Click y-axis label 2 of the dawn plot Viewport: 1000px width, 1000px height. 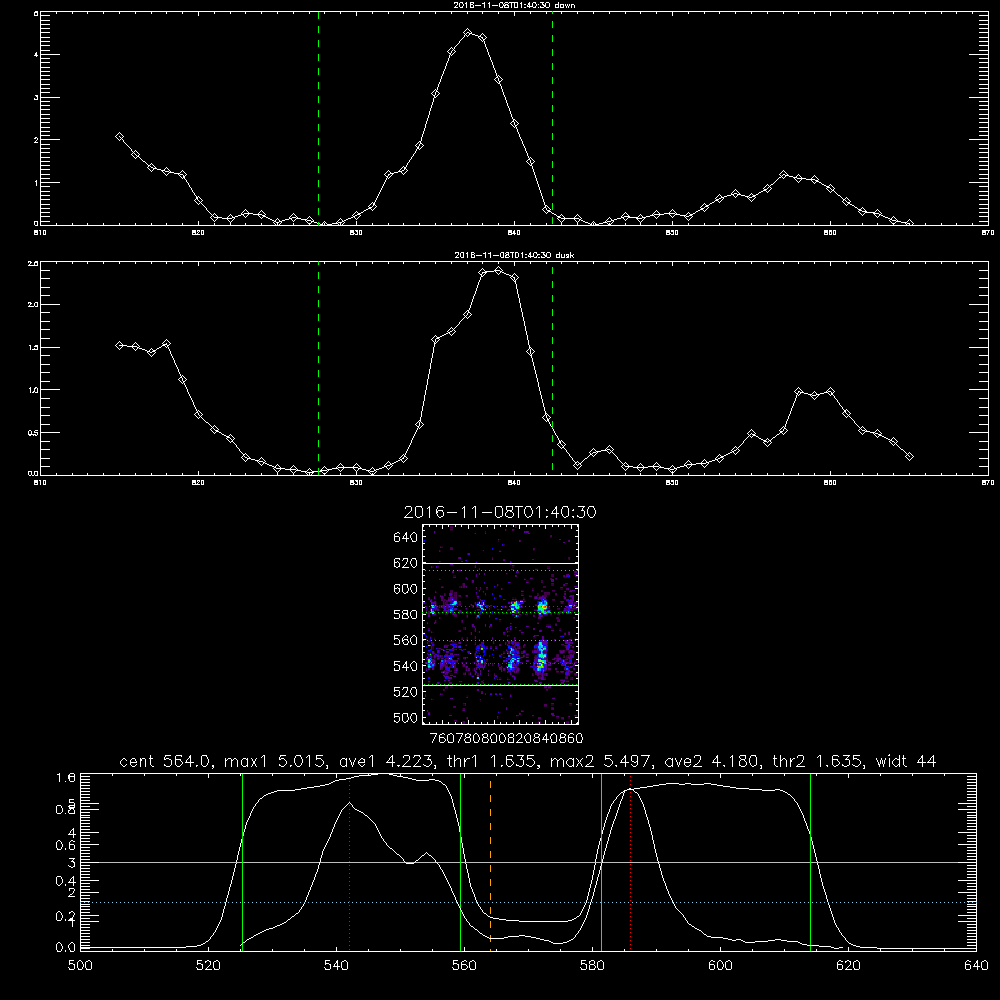point(36,140)
